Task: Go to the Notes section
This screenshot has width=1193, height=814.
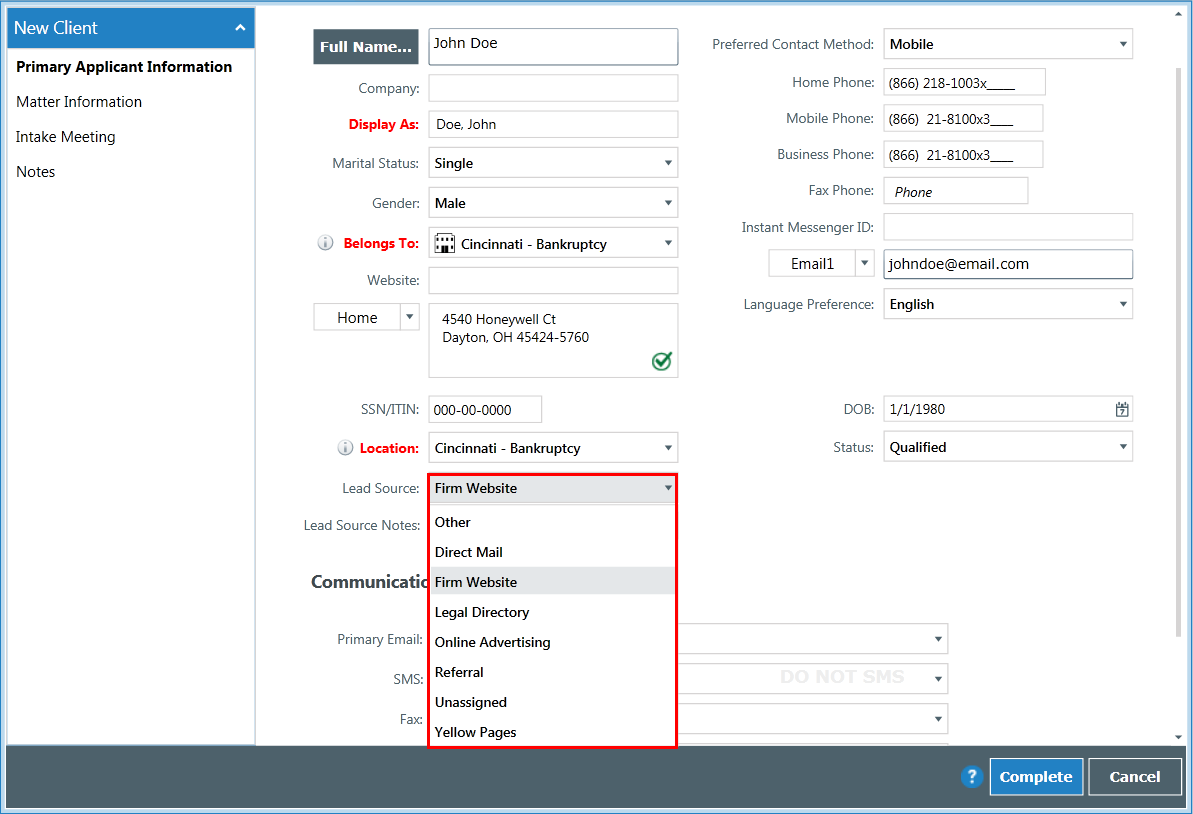Action: click(35, 171)
